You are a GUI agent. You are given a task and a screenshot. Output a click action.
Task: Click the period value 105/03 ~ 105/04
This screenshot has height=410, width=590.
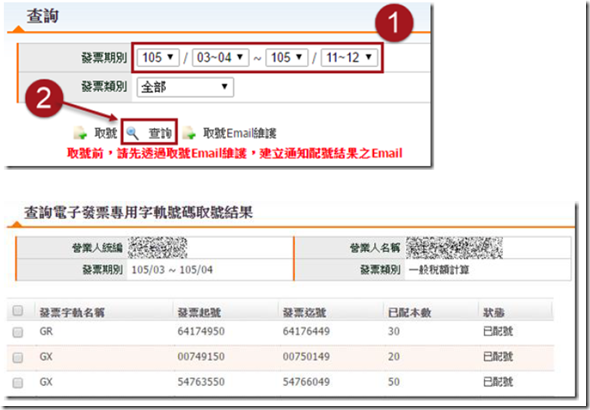(x=172, y=270)
